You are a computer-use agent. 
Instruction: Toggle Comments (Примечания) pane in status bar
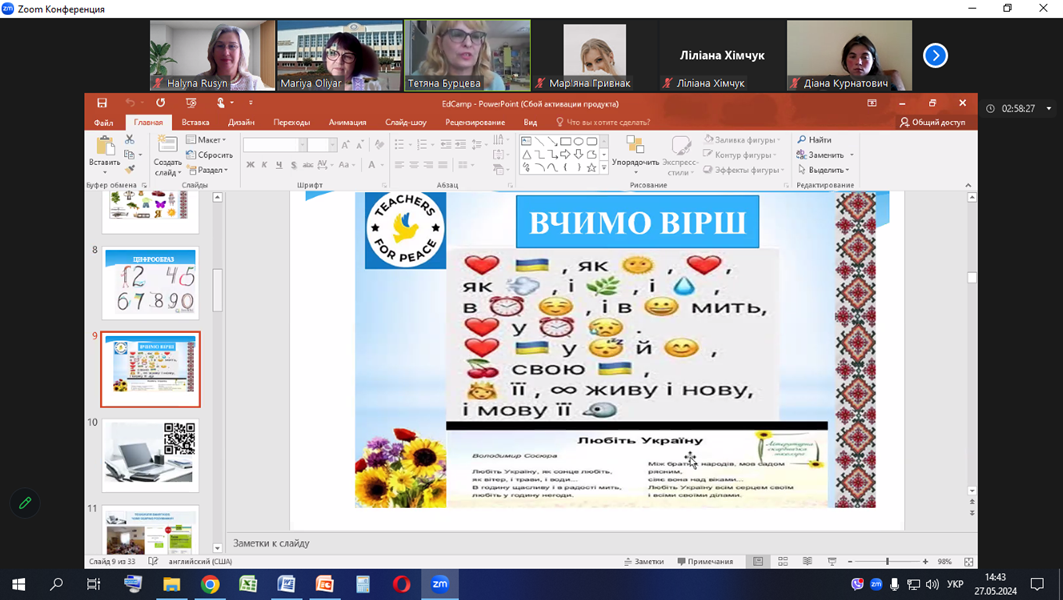(x=705, y=562)
